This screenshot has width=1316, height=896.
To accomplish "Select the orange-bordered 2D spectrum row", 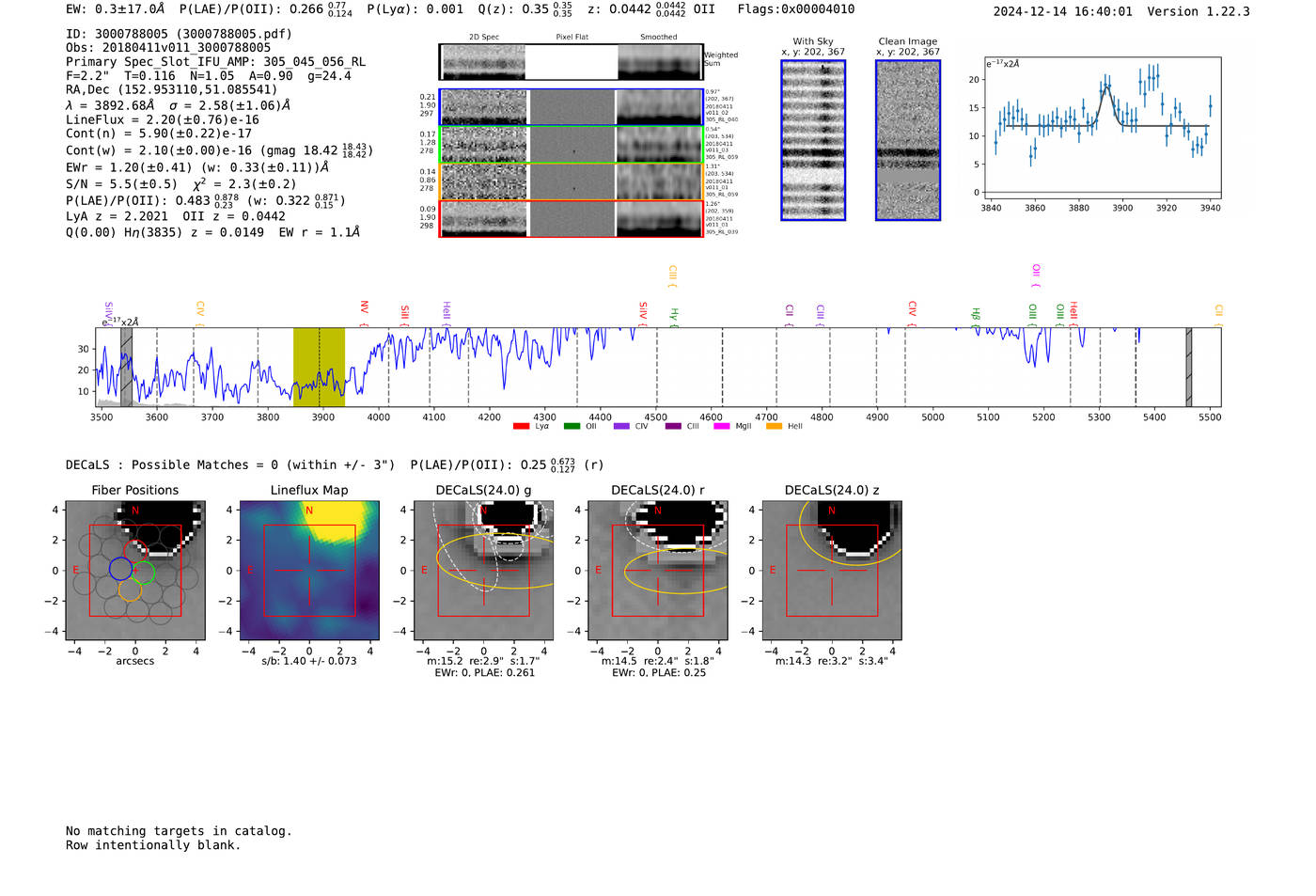I will tap(572, 181).
